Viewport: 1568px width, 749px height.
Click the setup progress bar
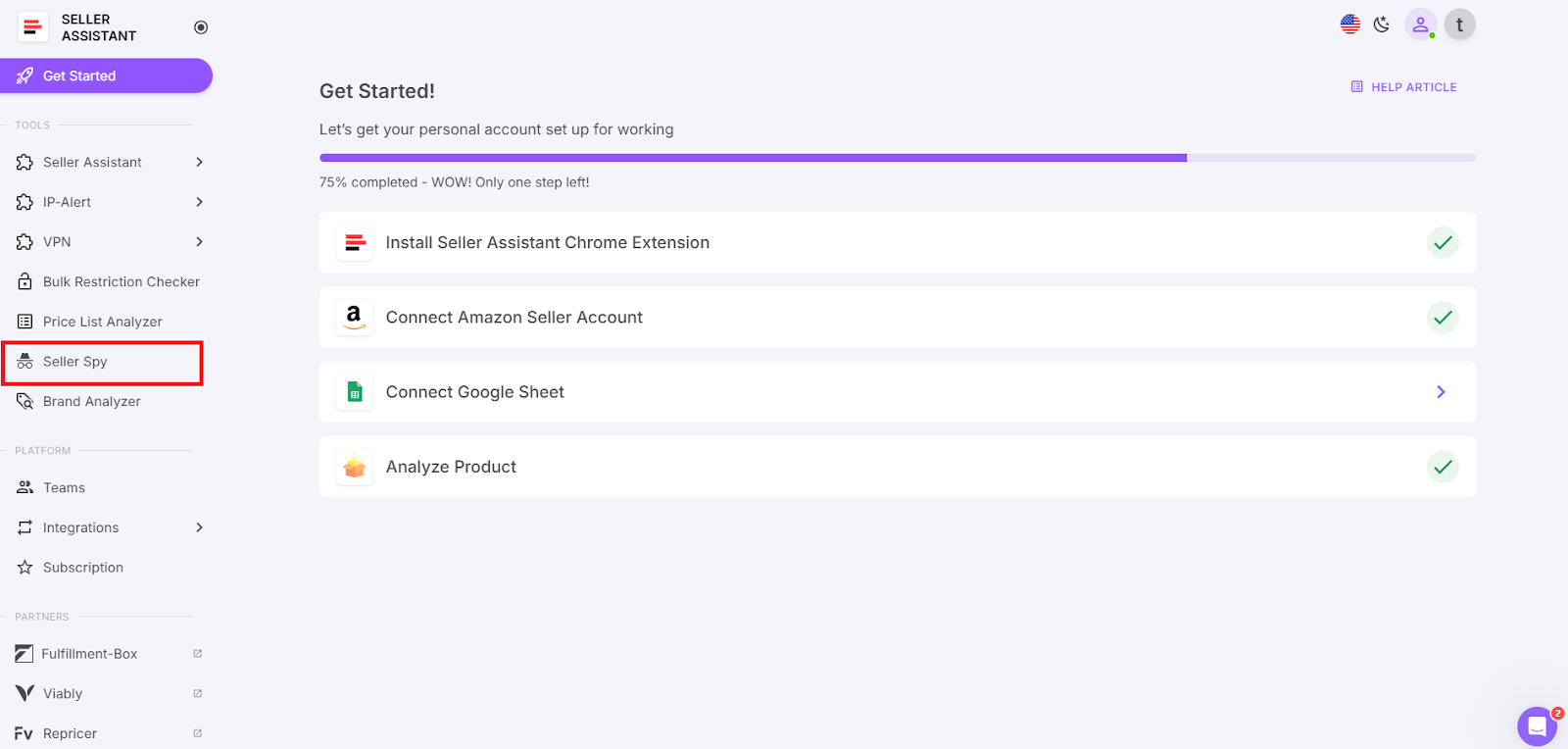pyautogui.click(x=896, y=157)
